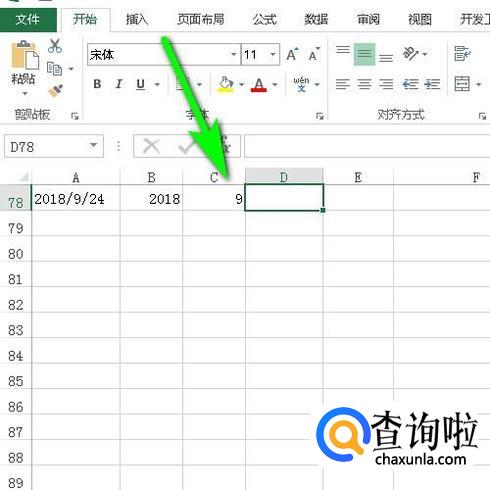Click the Increase Font Size icon

(293, 54)
